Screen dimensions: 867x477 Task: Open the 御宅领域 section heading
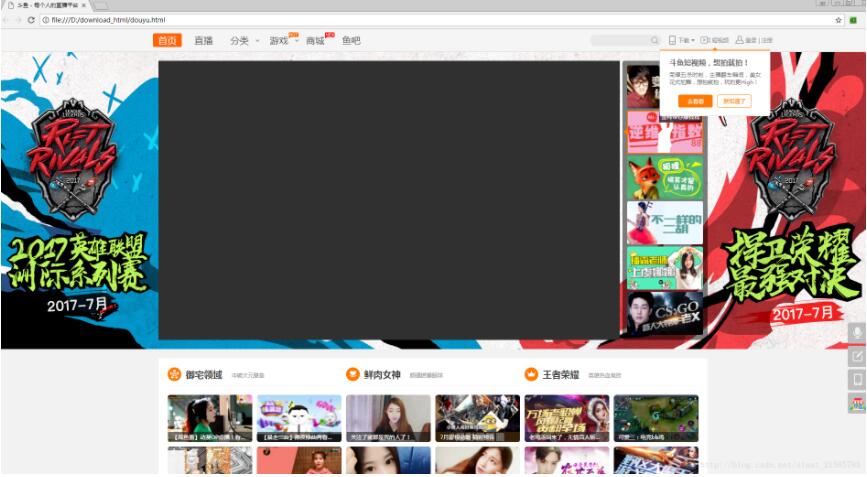[x=204, y=375]
